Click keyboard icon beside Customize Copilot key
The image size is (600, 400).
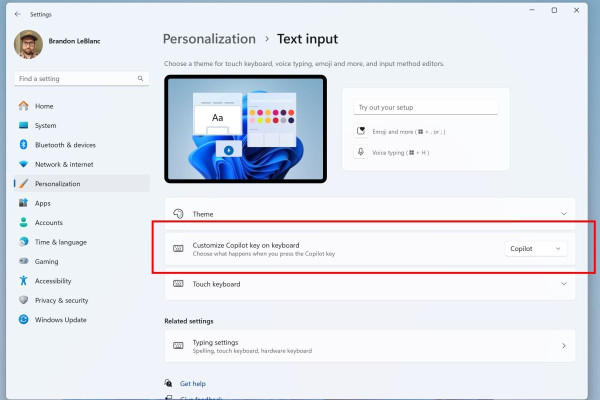pos(178,249)
